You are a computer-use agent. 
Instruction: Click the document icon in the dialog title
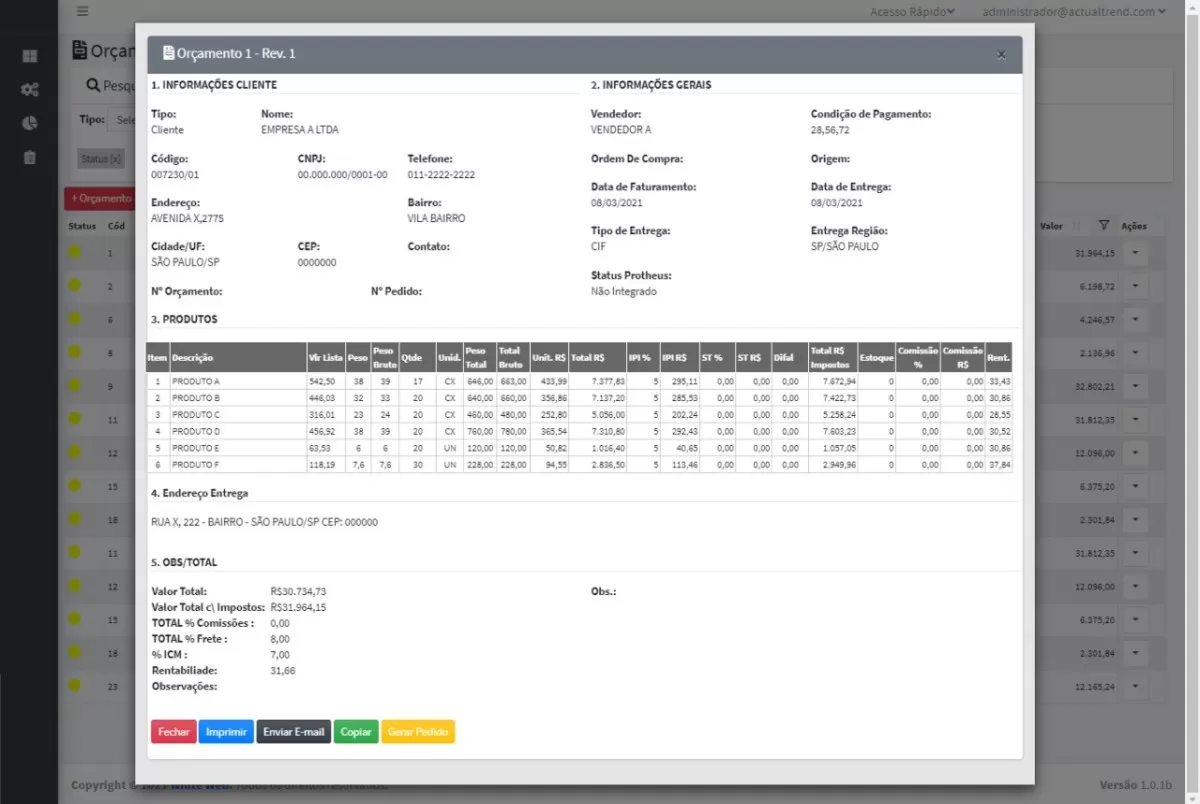click(x=168, y=53)
